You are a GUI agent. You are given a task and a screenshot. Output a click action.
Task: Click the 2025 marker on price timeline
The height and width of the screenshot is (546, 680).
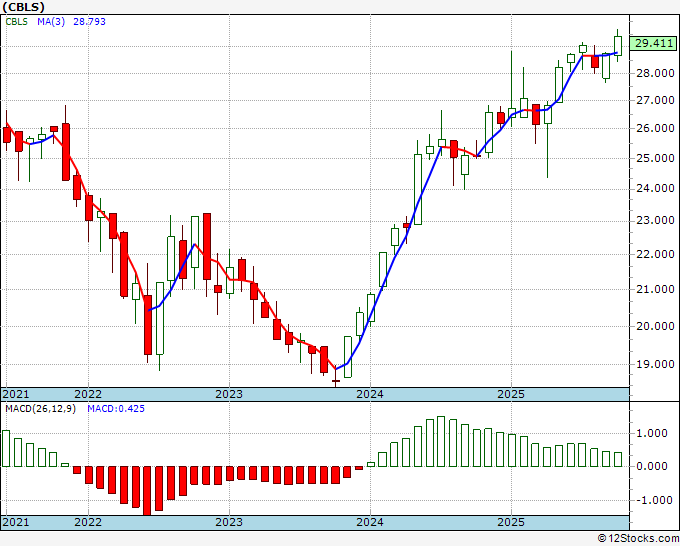click(x=511, y=394)
